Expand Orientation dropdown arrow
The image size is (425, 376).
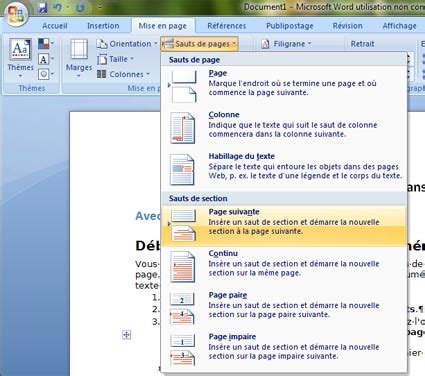click(x=155, y=44)
